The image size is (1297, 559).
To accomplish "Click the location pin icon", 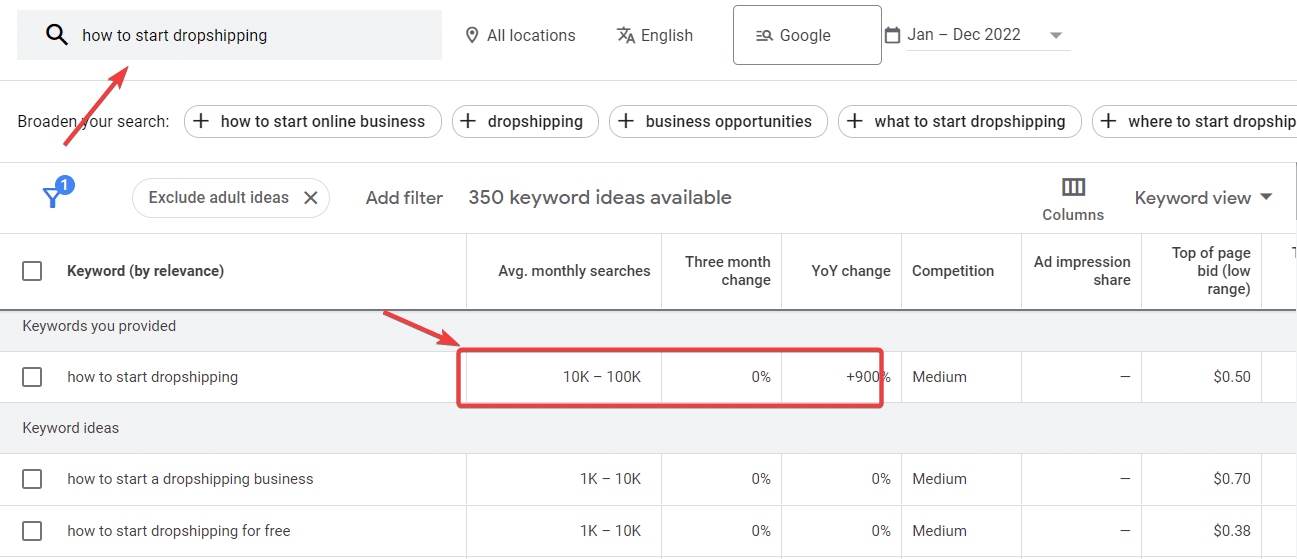I will click(x=472, y=36).
